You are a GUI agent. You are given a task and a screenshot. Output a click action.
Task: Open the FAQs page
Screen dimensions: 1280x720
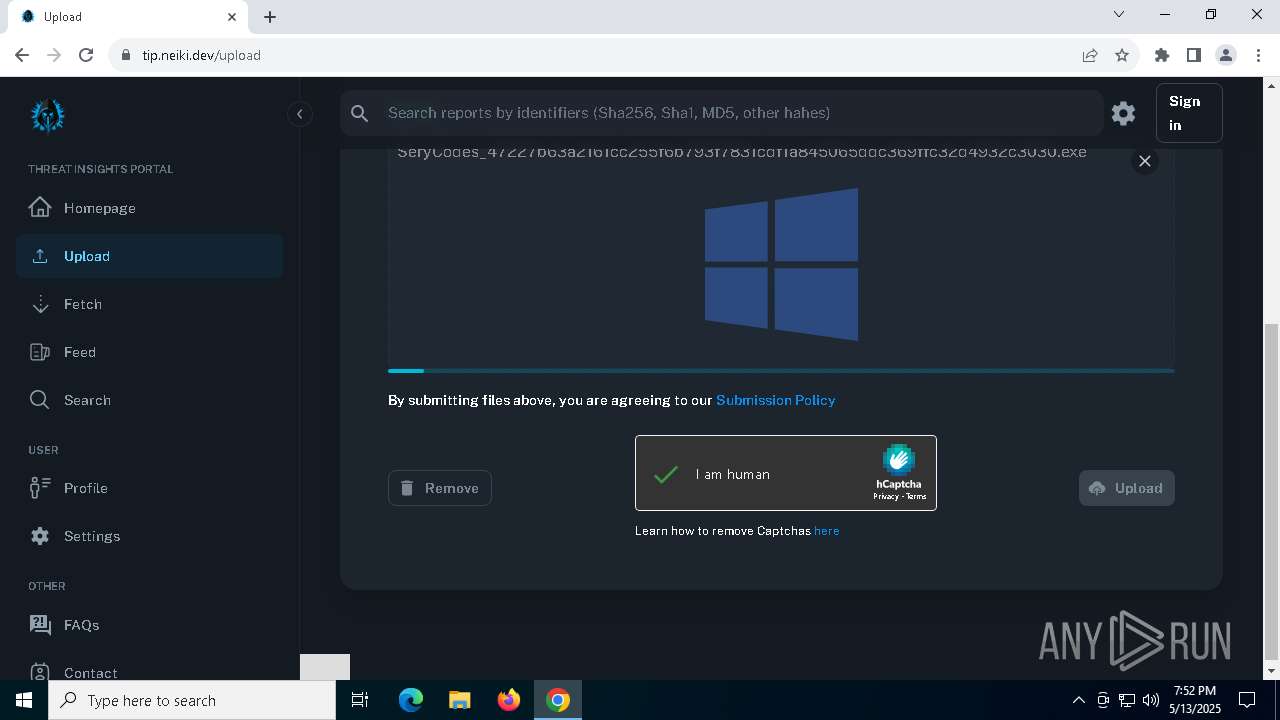tap(149, 625)
